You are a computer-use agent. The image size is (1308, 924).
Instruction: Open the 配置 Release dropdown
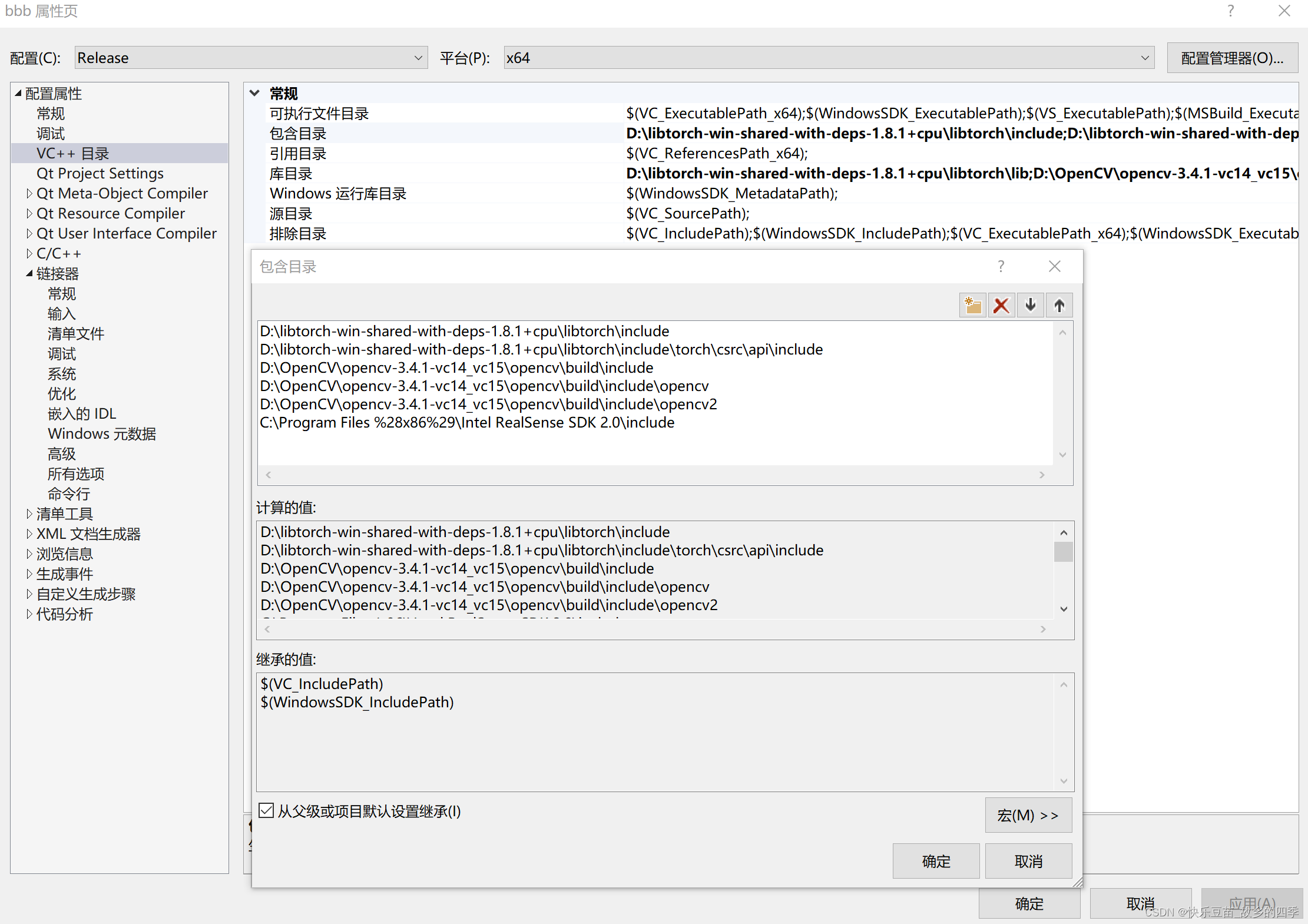click(x=251, y=58)
